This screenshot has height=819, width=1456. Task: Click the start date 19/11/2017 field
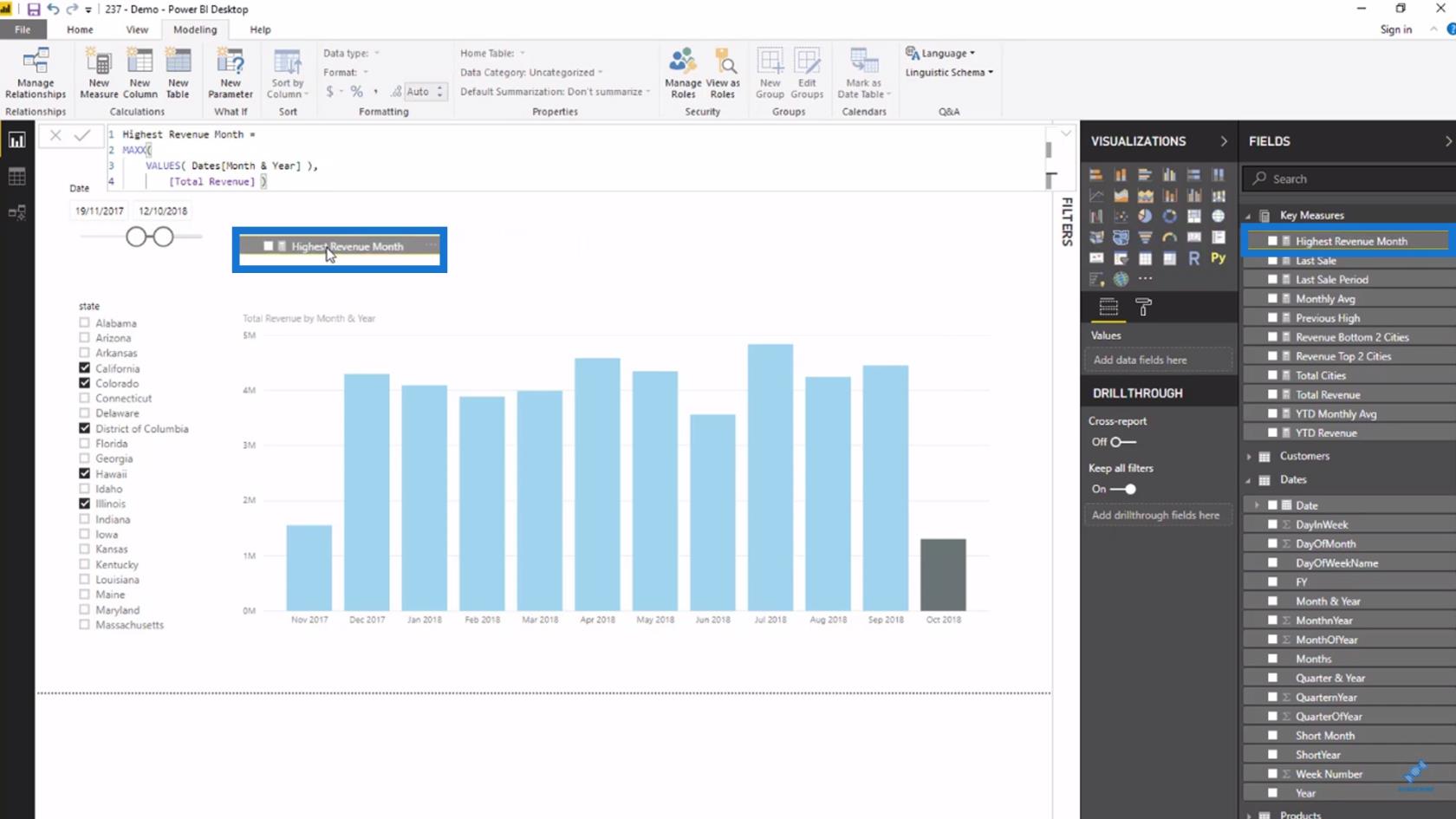coord(99,211)
